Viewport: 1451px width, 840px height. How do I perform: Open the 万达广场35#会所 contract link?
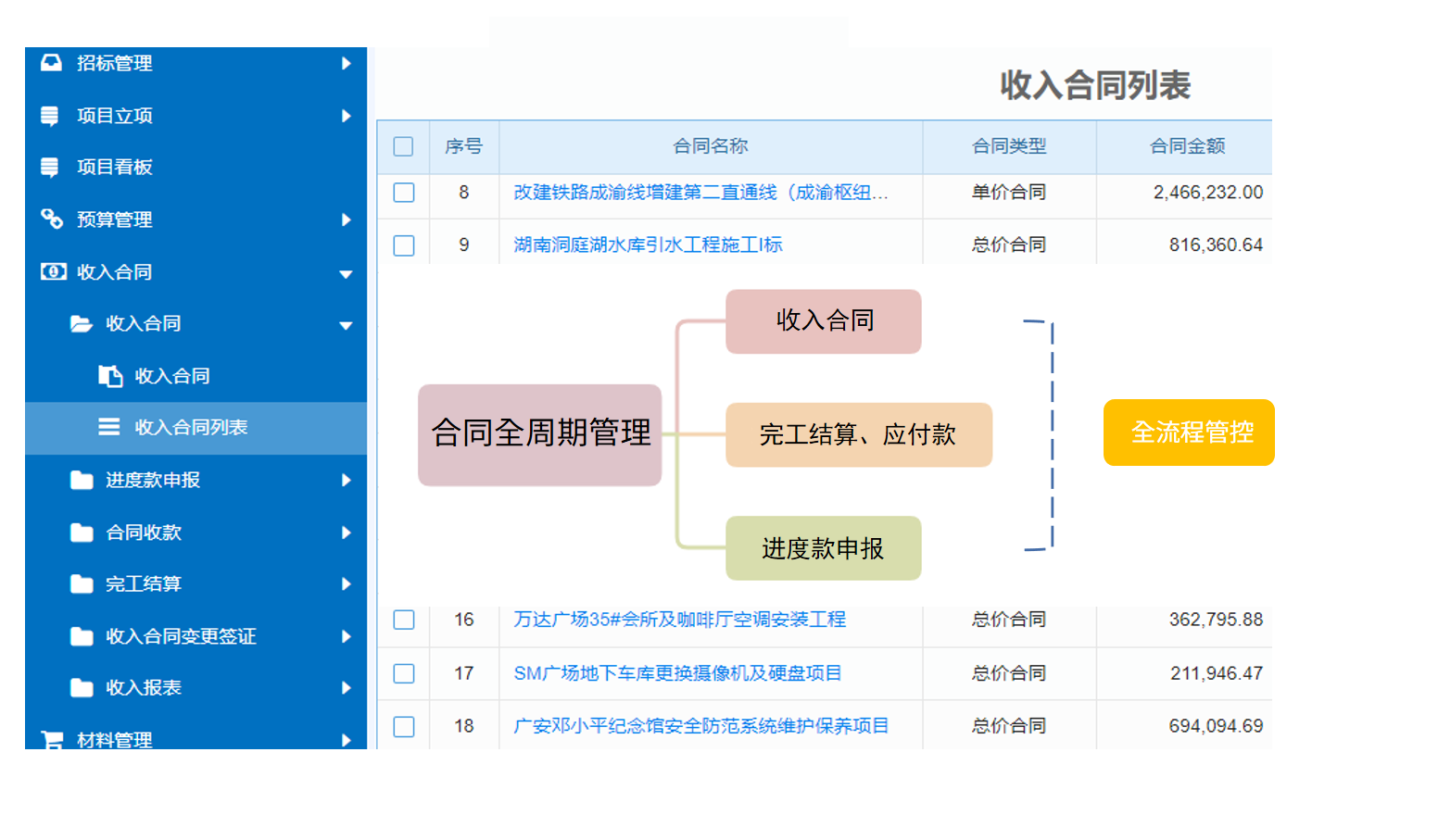tap(679, 620)
